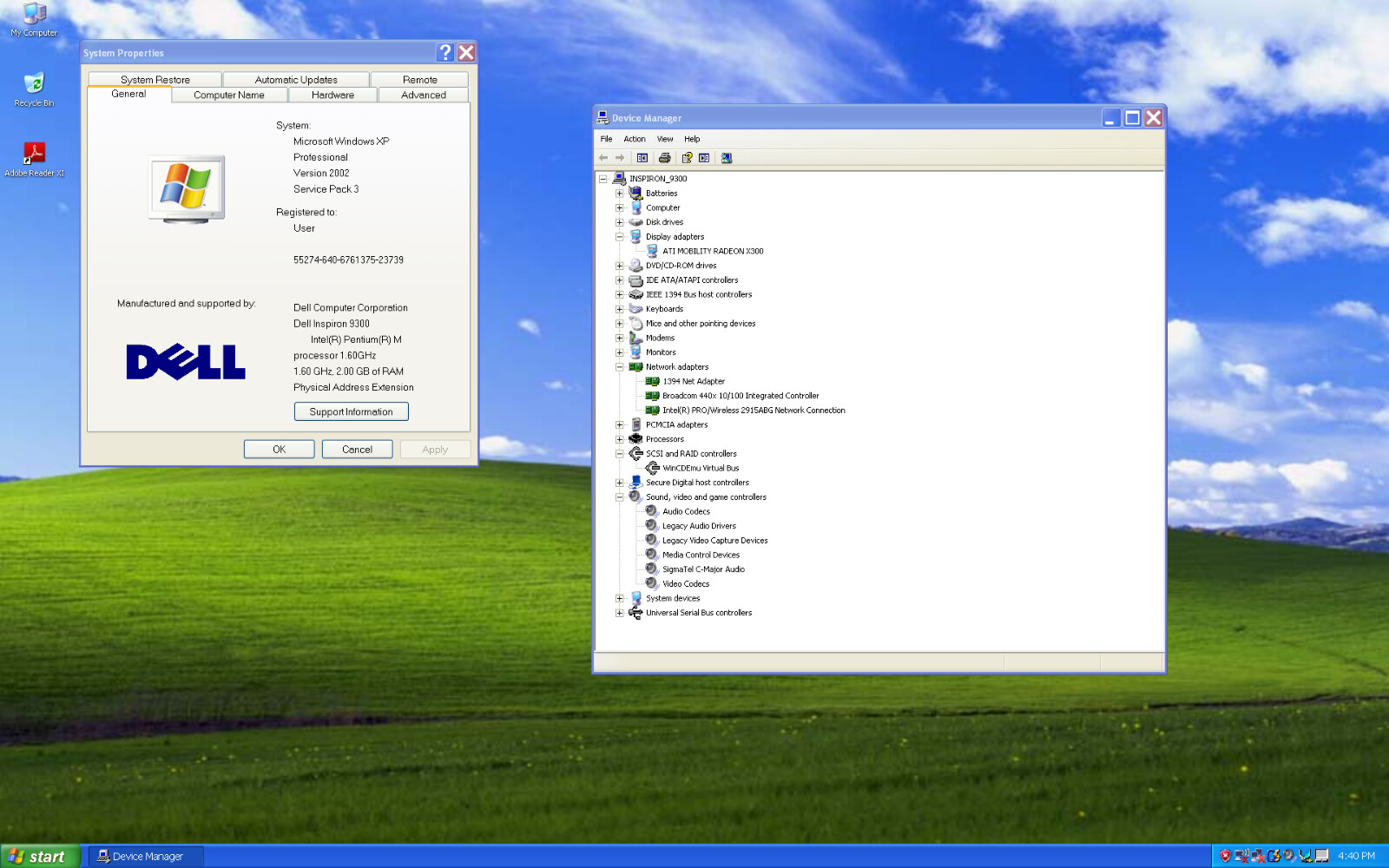Expand the Disk drives node
1389x868 pixels.
pyautogui.click(x=620, y=222)
